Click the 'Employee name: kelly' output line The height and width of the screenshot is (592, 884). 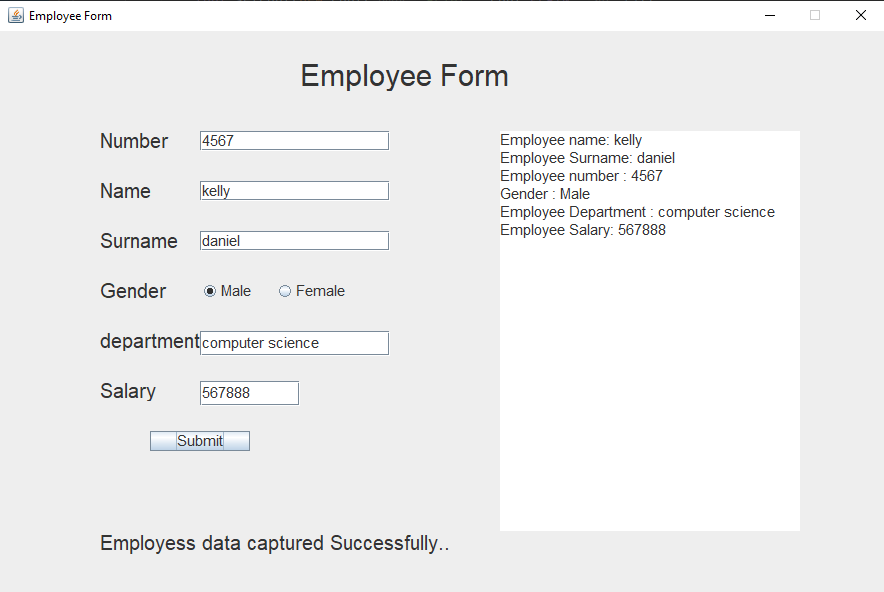point(571,140)
